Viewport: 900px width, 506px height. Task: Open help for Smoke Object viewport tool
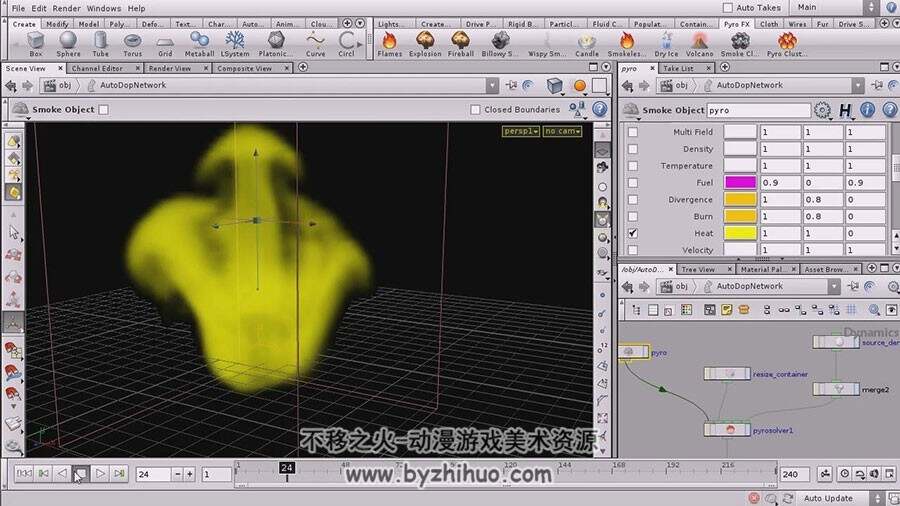click(x=600, y=109)
